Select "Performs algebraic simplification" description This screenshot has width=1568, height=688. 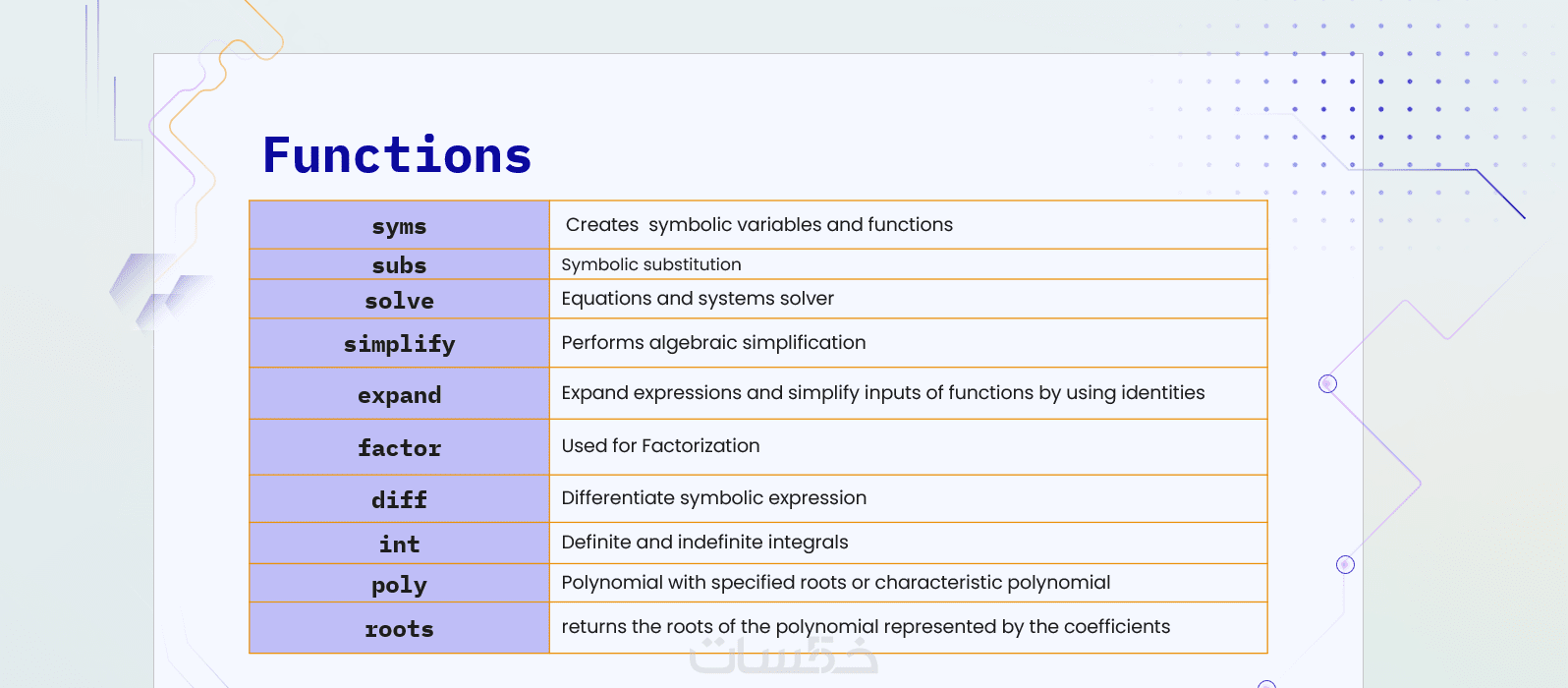coord(713,343)
